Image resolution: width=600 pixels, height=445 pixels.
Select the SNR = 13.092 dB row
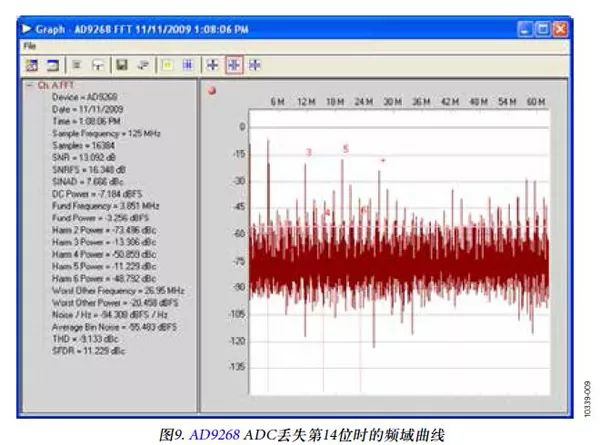tap(84, 158)
